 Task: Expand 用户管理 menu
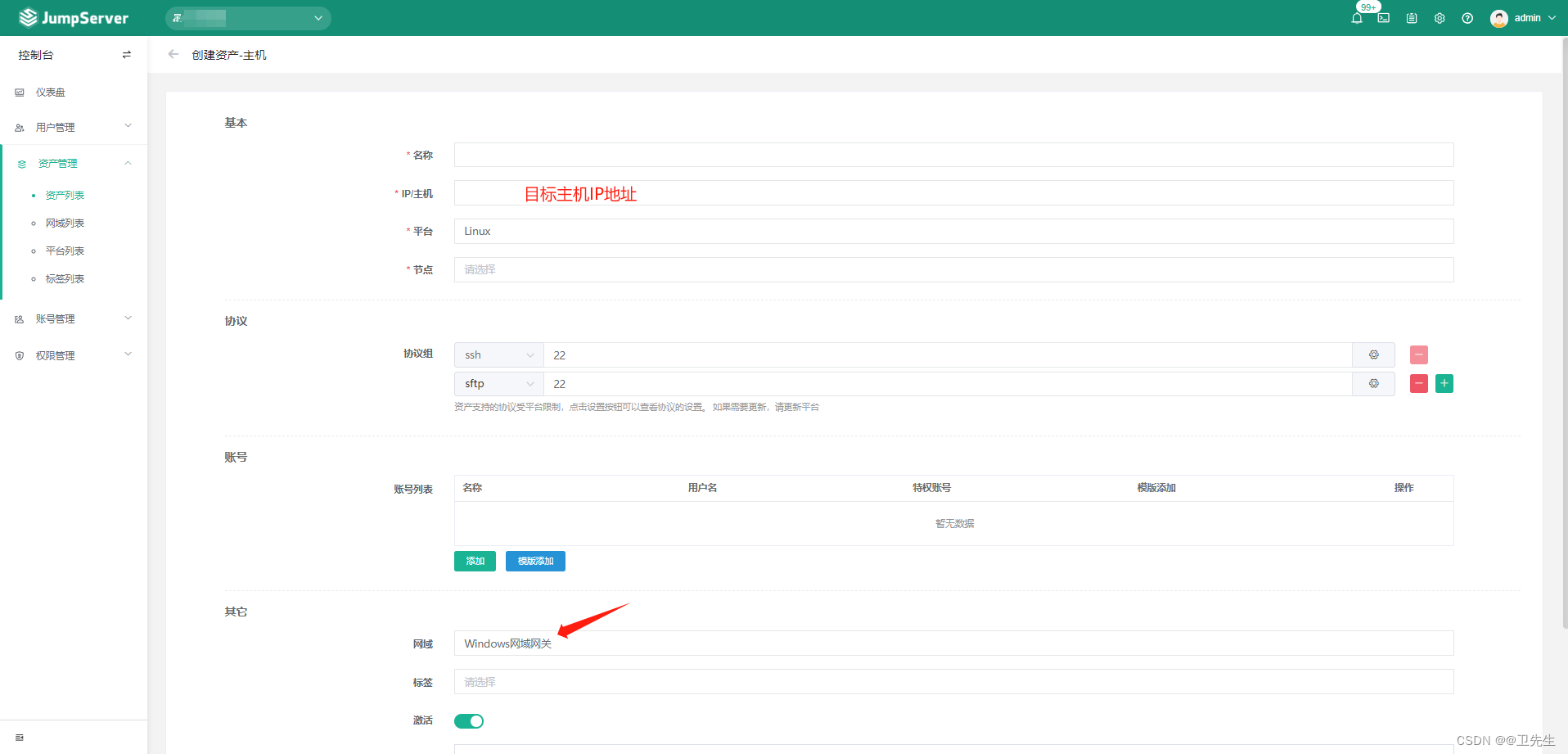coord(74,127)
